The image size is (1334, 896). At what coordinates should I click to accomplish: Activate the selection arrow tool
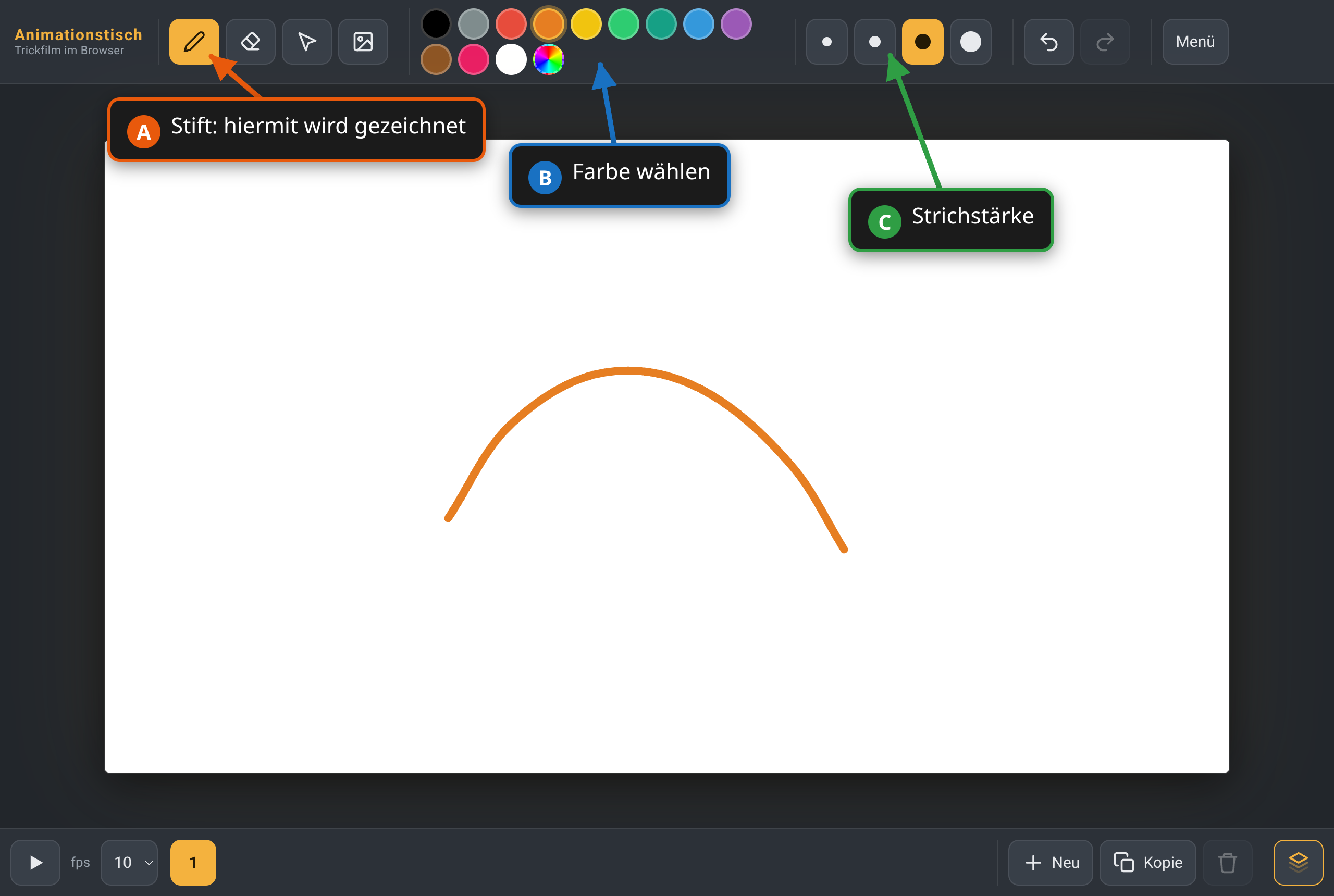pos(307,42)
